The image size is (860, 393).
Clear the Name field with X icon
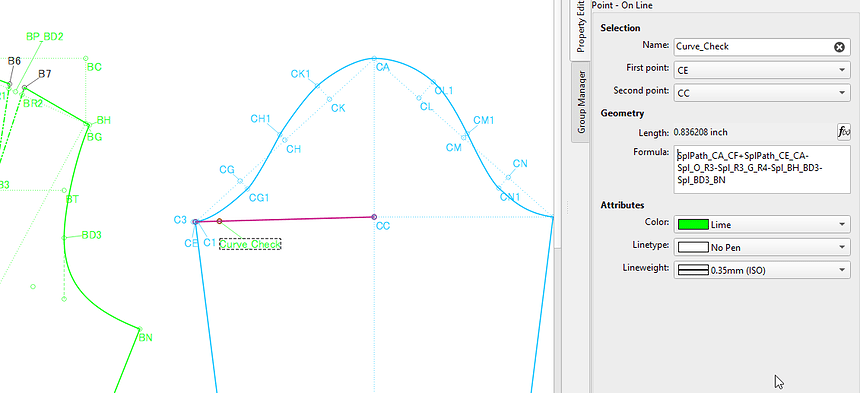point(839,47)
